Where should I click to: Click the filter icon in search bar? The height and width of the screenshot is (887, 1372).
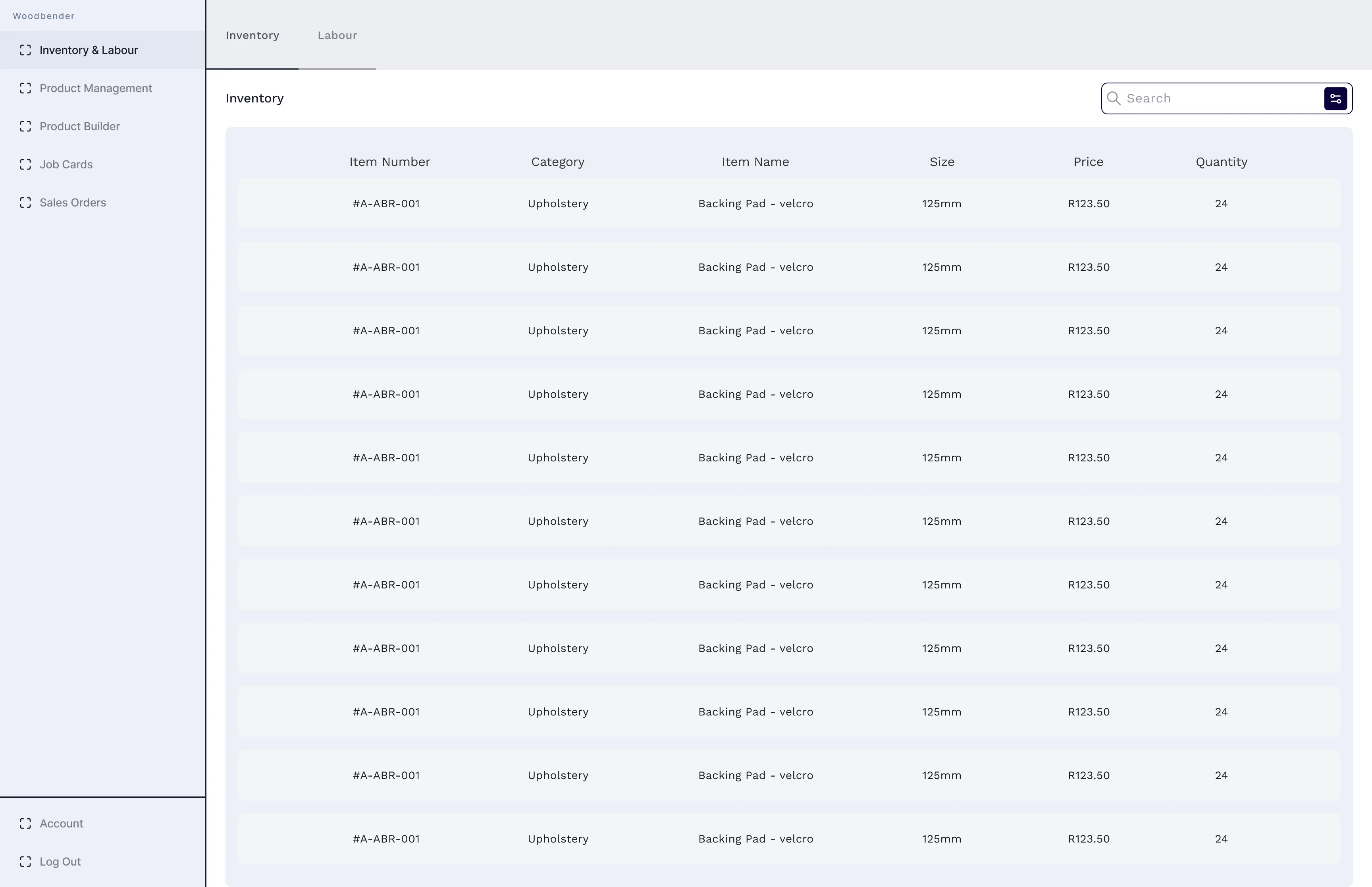coord(1335,98)
